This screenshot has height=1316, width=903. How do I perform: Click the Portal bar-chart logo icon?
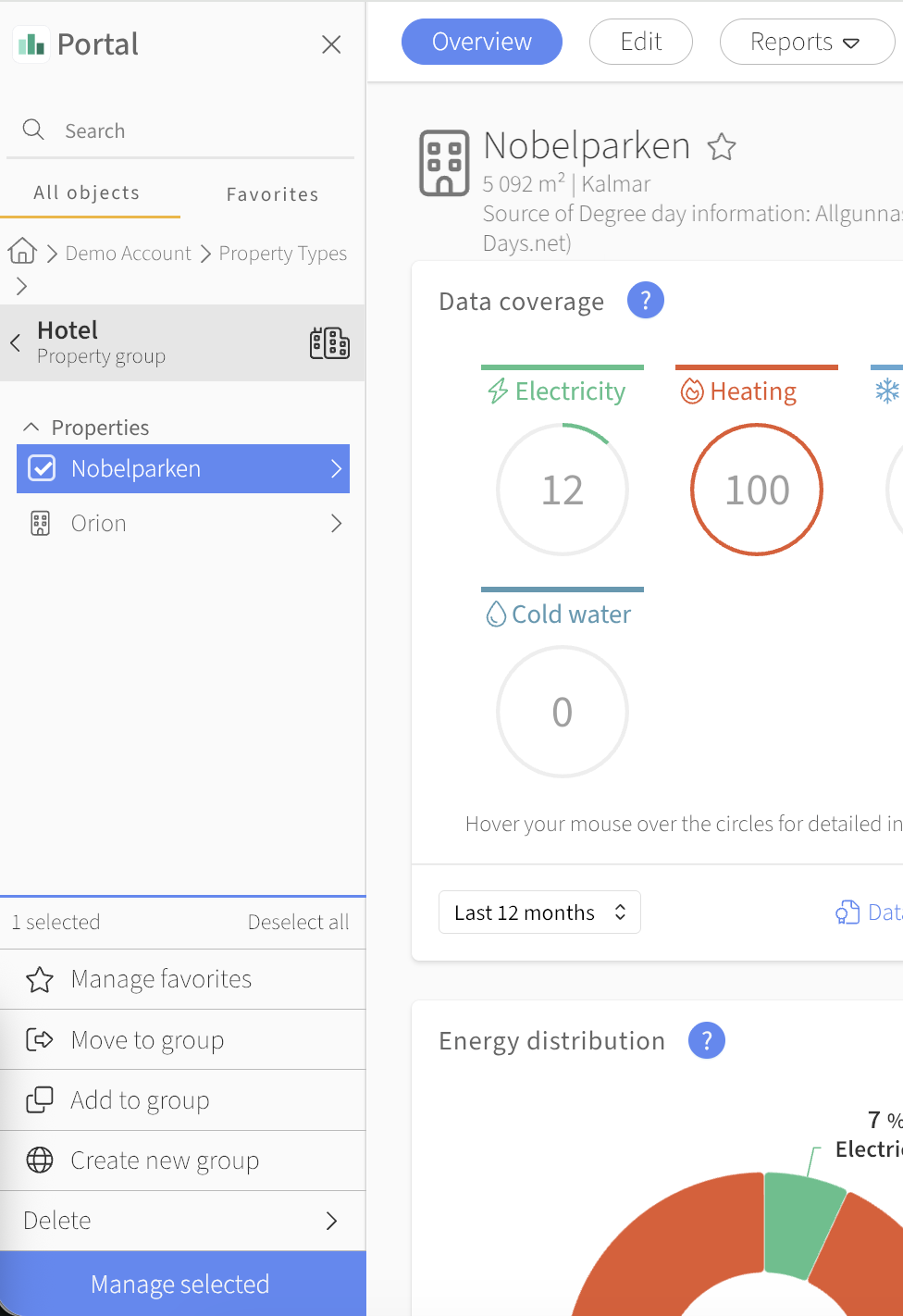click(x=31, y=43)
